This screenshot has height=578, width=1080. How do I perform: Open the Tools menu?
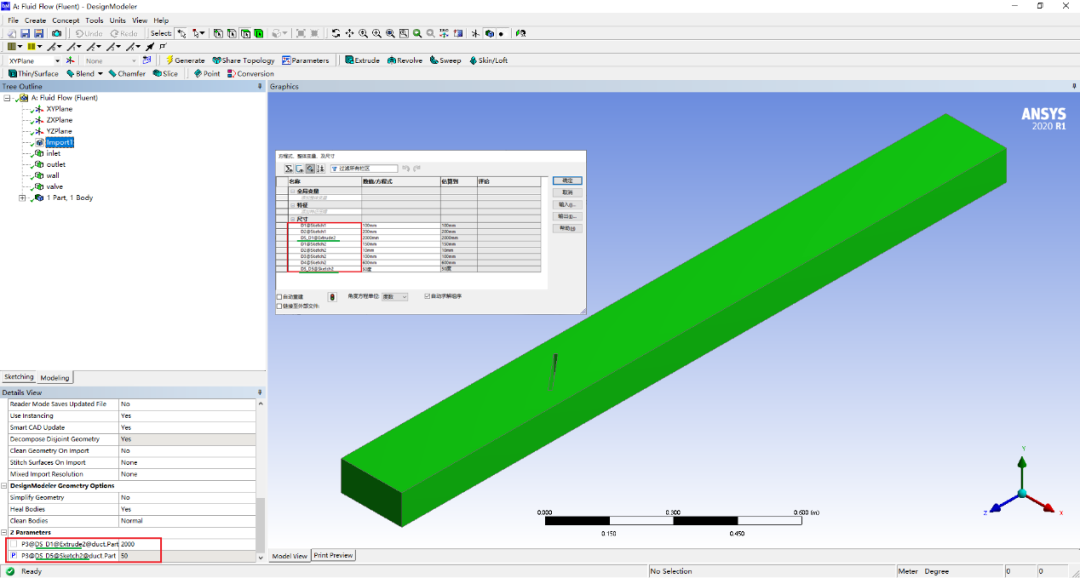94,21
